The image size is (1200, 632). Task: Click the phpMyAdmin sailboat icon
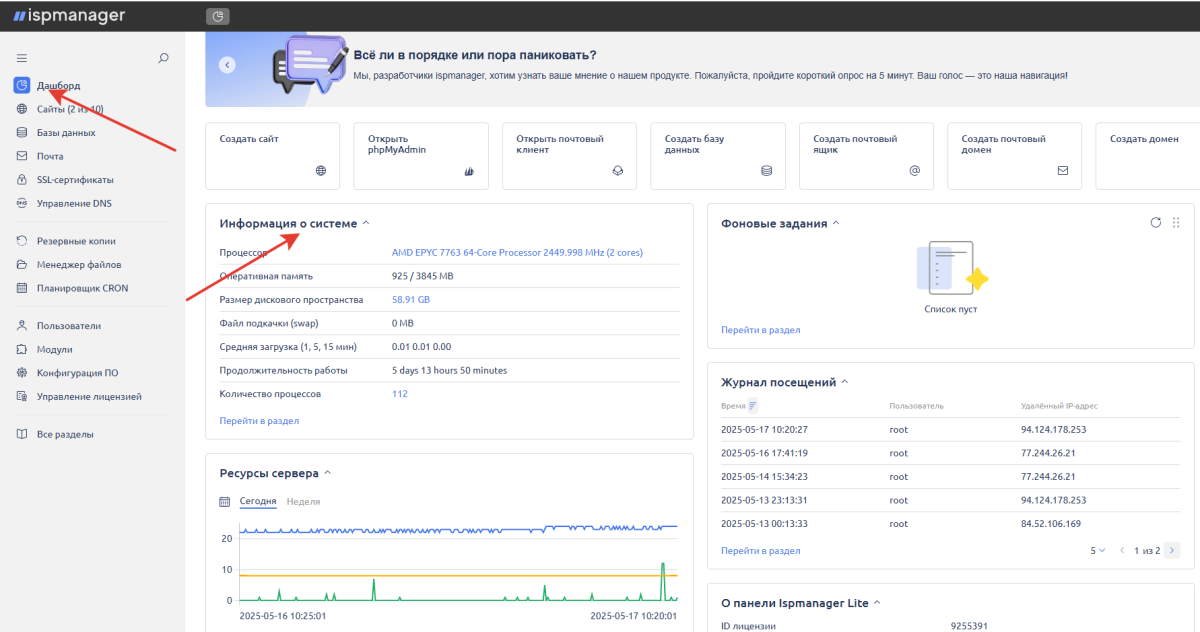pyautogui.click(x=469, y=171)
